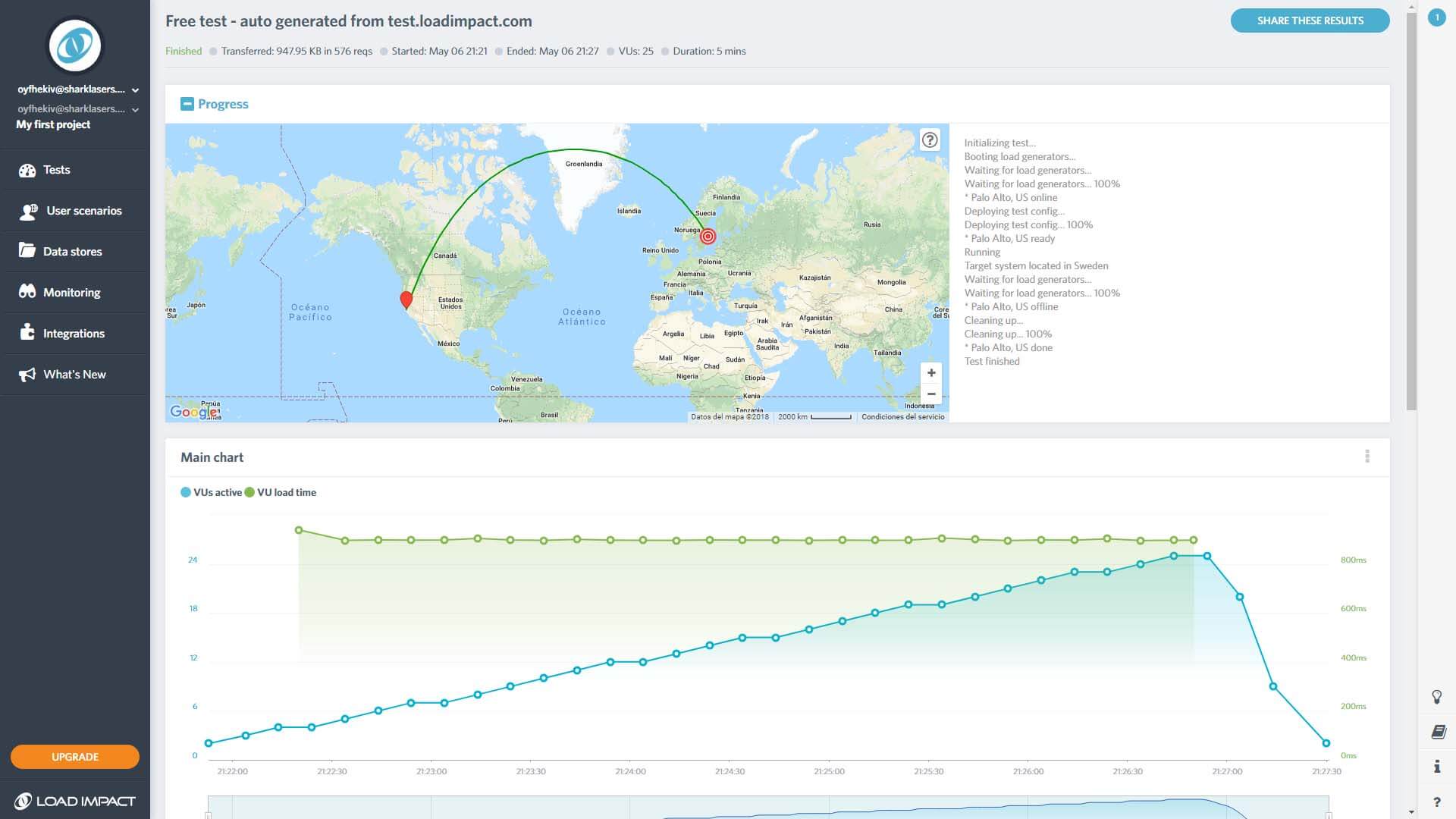Click the help icon on the map
1456x819 pixels.
[930, 139]
